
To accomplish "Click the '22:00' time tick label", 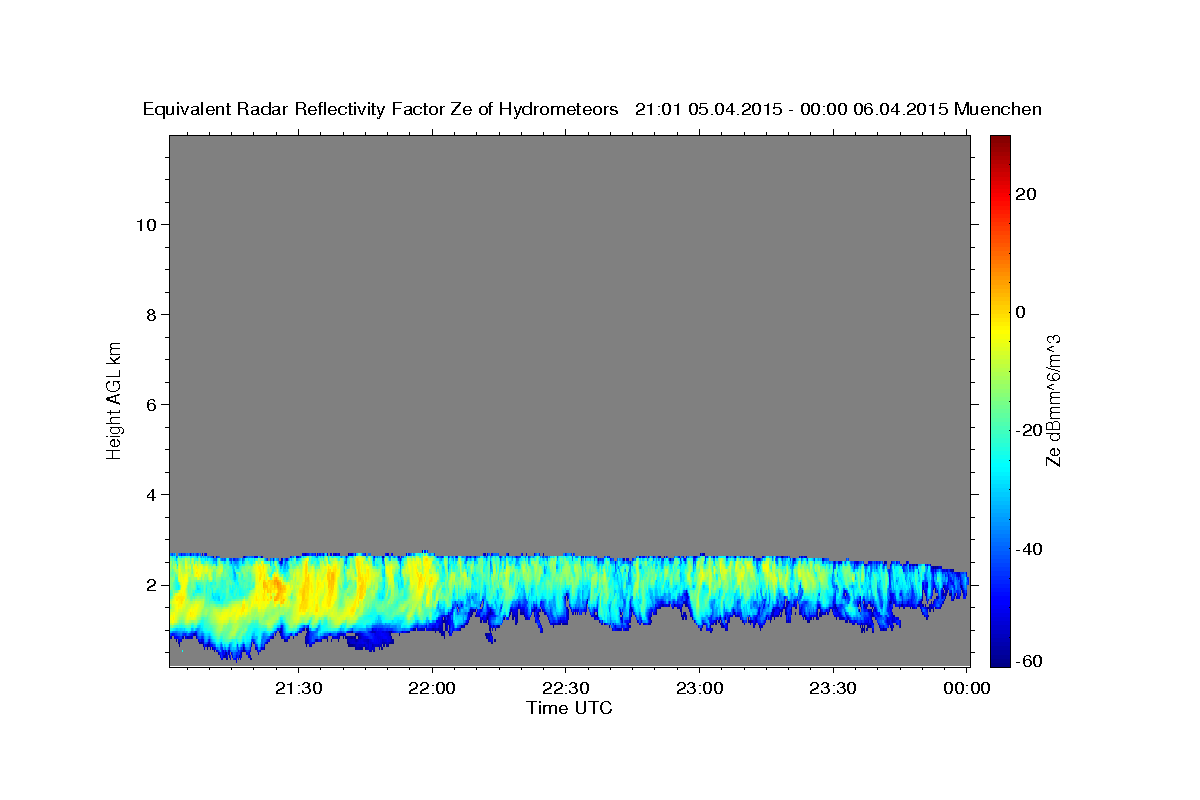I will [433, 688].
